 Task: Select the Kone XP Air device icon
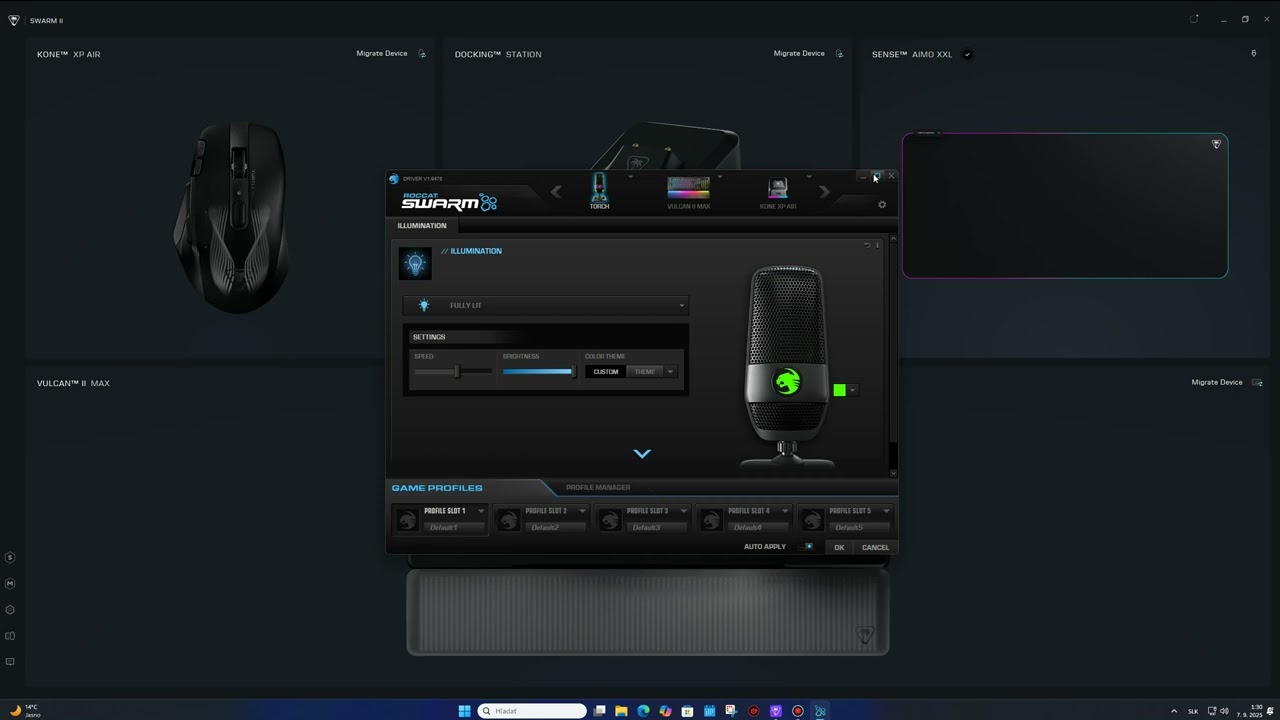coord(777,188)
